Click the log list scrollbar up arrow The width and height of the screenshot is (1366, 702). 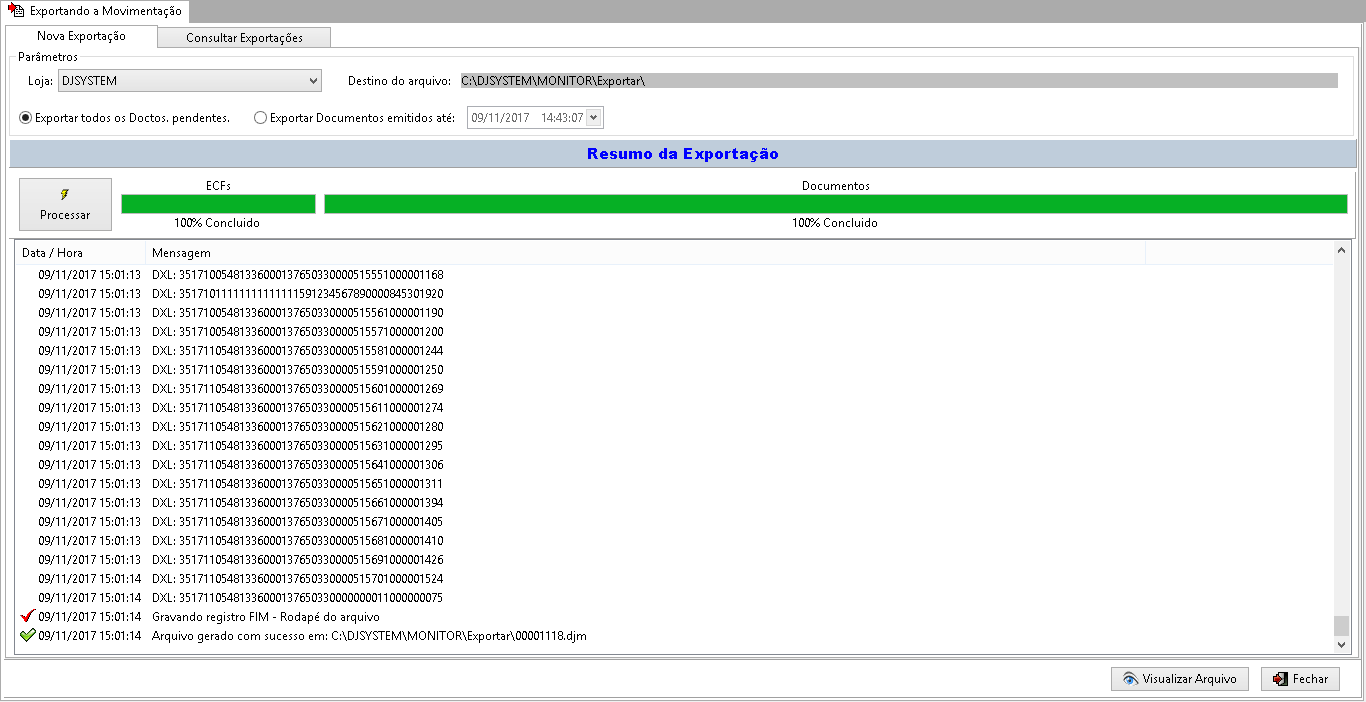point(1342,250)
